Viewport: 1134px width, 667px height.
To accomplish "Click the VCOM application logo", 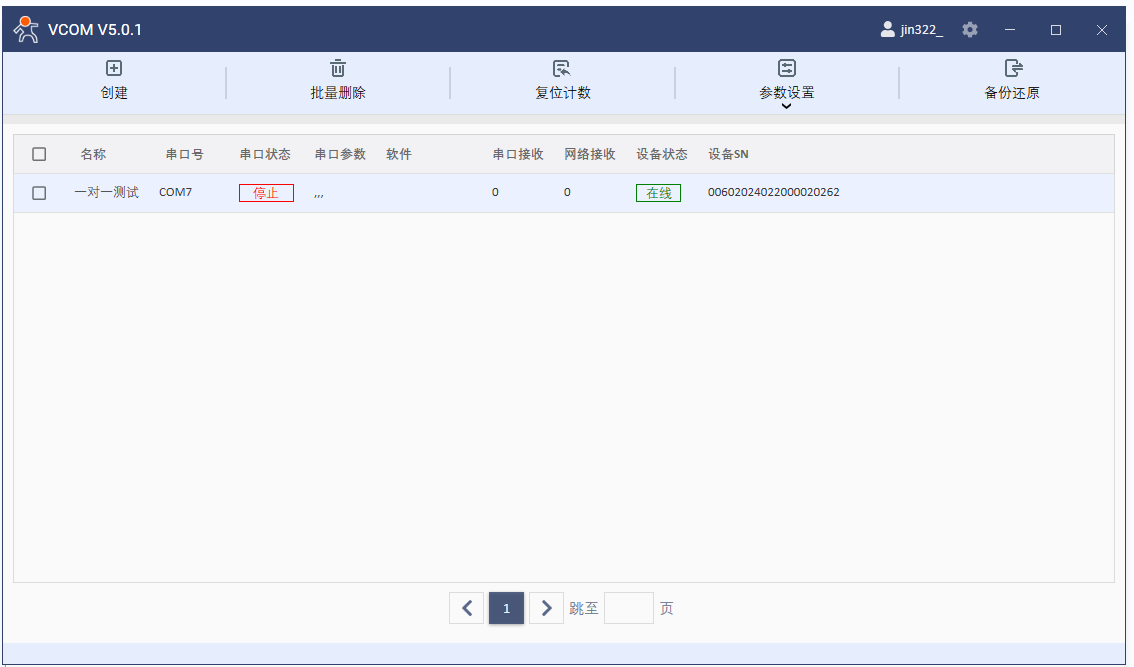I will coord(25,30).
